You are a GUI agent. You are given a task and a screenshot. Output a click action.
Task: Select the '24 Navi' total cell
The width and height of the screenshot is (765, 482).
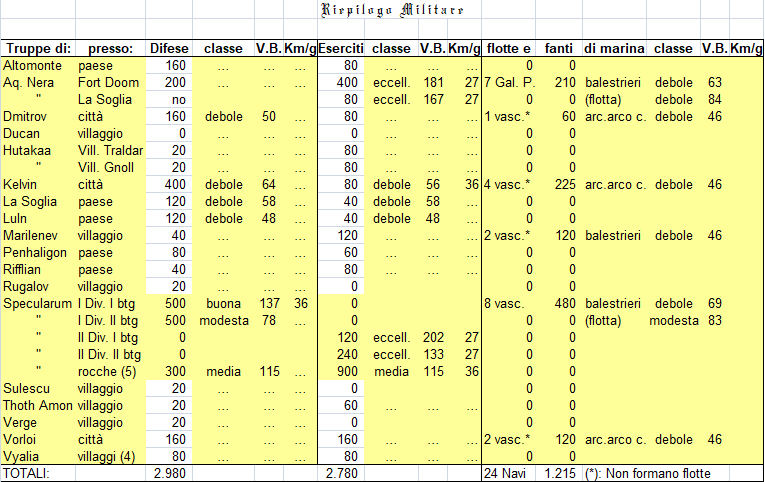tap(505, 473)
